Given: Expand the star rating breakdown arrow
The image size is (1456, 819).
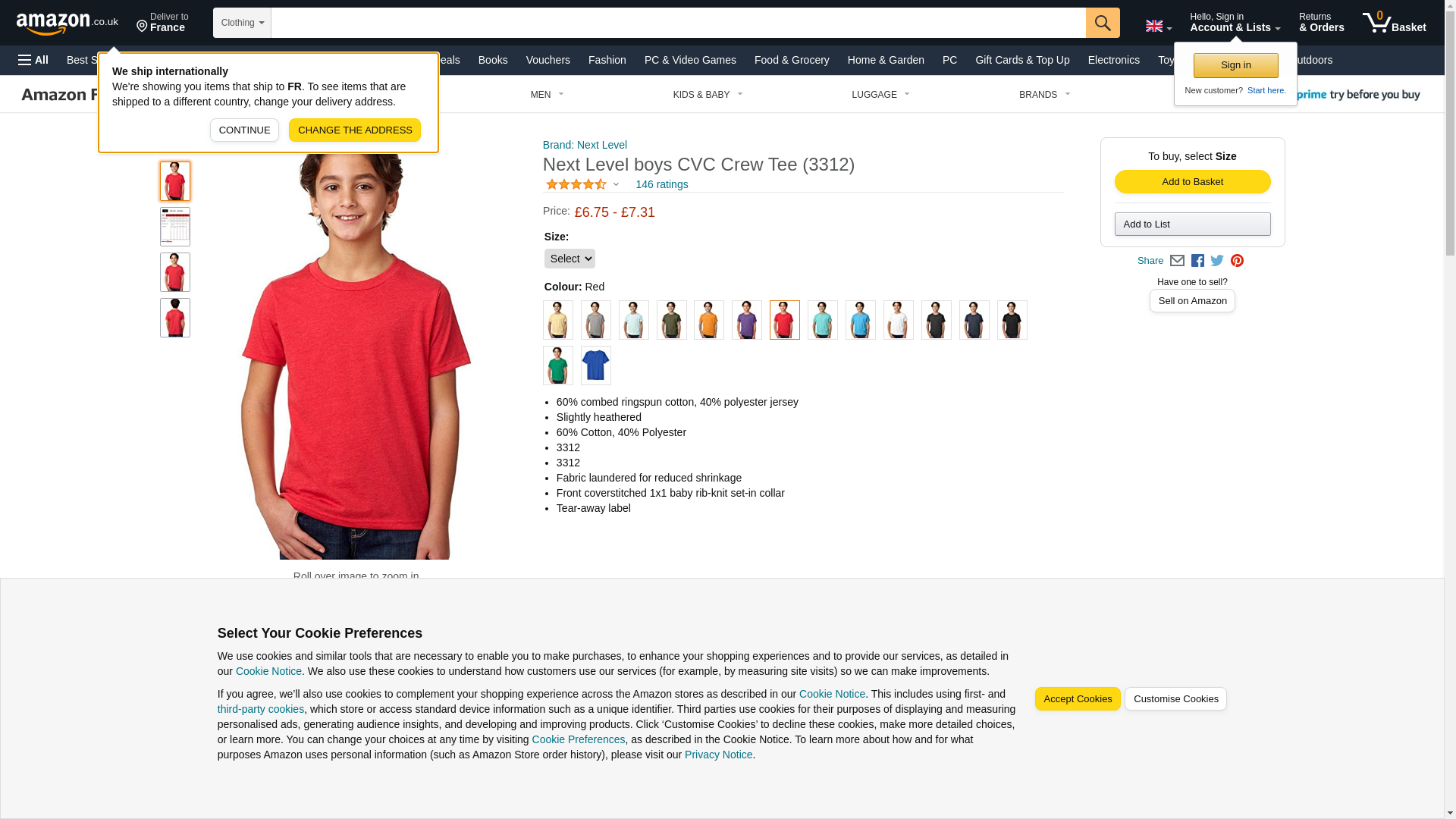Looking at the screenshot, I should click(x=616, y=184).
